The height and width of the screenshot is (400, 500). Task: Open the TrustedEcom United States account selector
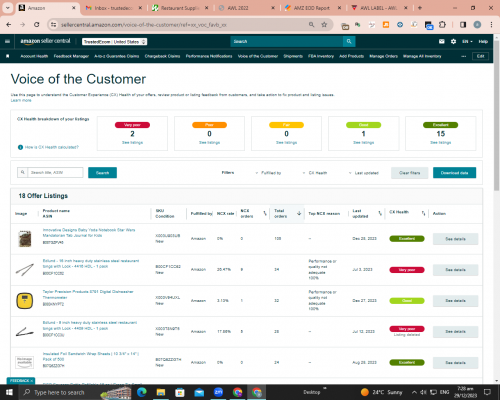point(115,42)
